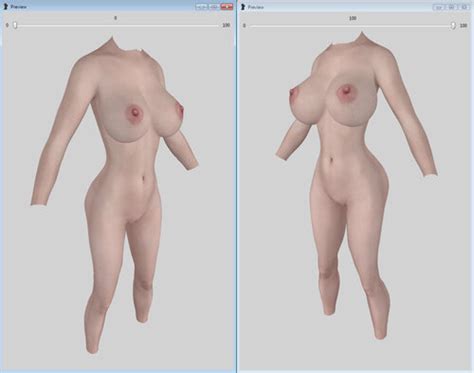This screenshot has width=474, height=373.
Task: Click the "100" maximum label of the left slider
Action: [x=226, y=25]
